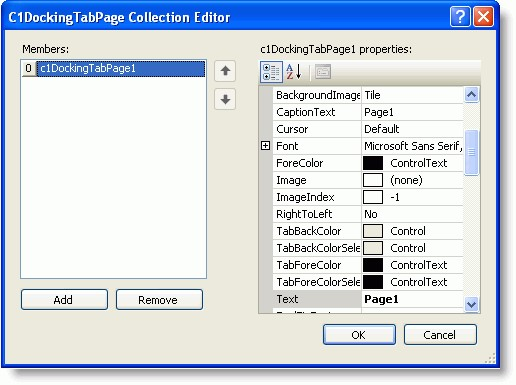Select the Cursor property name
Viewport: 516px width, 385px height.
[x=317, y=129]
